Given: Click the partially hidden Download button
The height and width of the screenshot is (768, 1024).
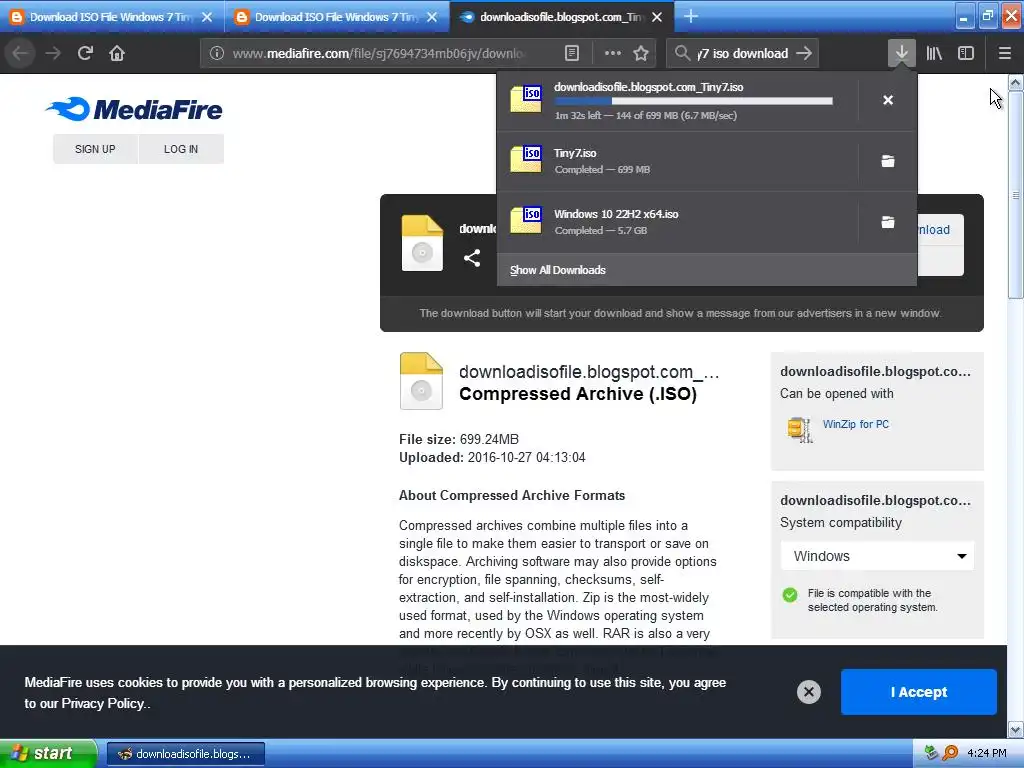Looking at the screenshot, I should coord(940,230).
